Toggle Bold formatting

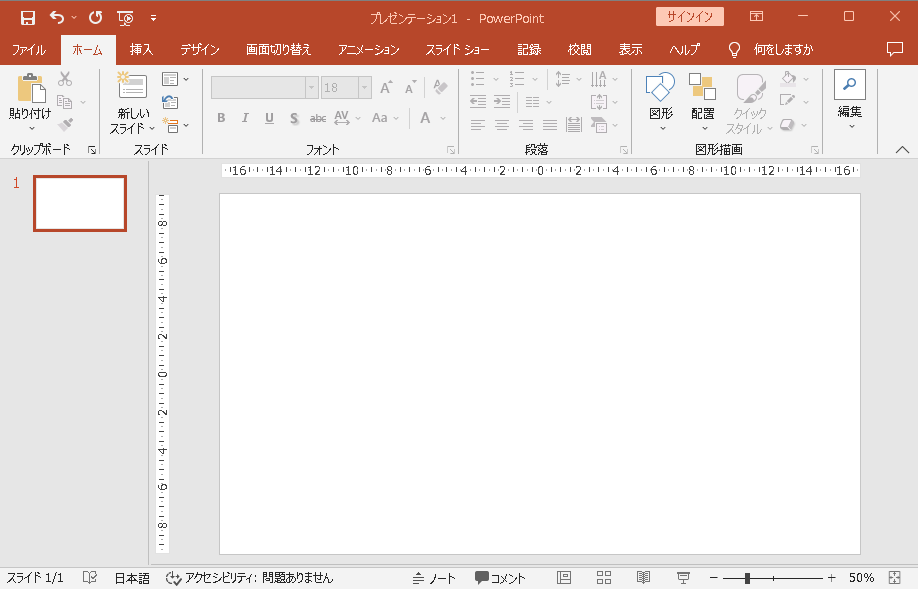221,118
